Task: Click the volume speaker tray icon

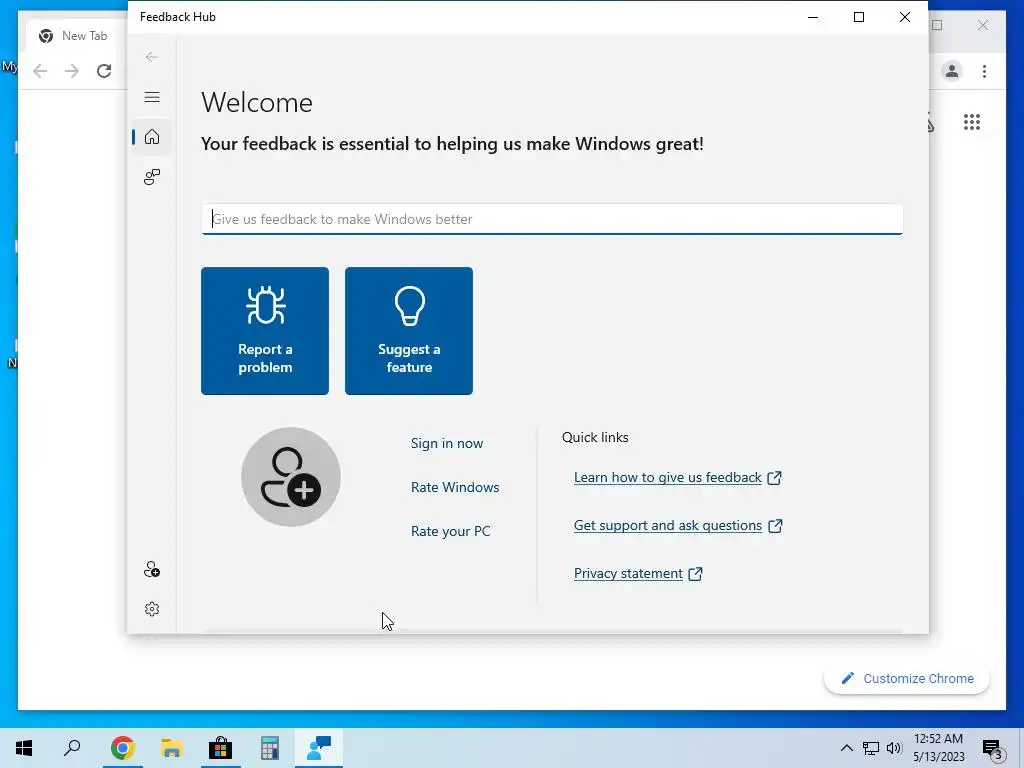Action: tap(894, 748)
